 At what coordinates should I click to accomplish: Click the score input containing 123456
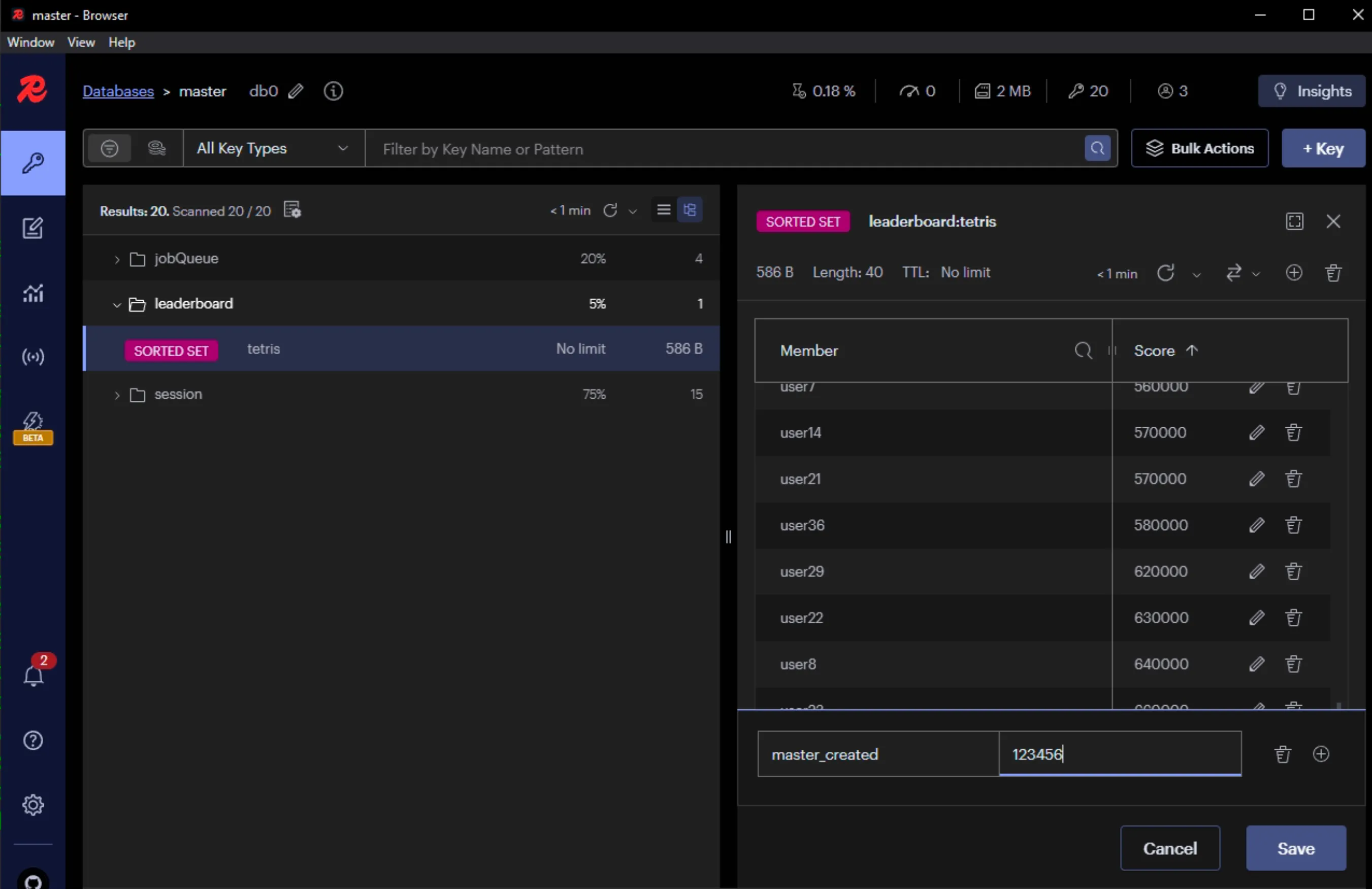(x=1120, y=754)
